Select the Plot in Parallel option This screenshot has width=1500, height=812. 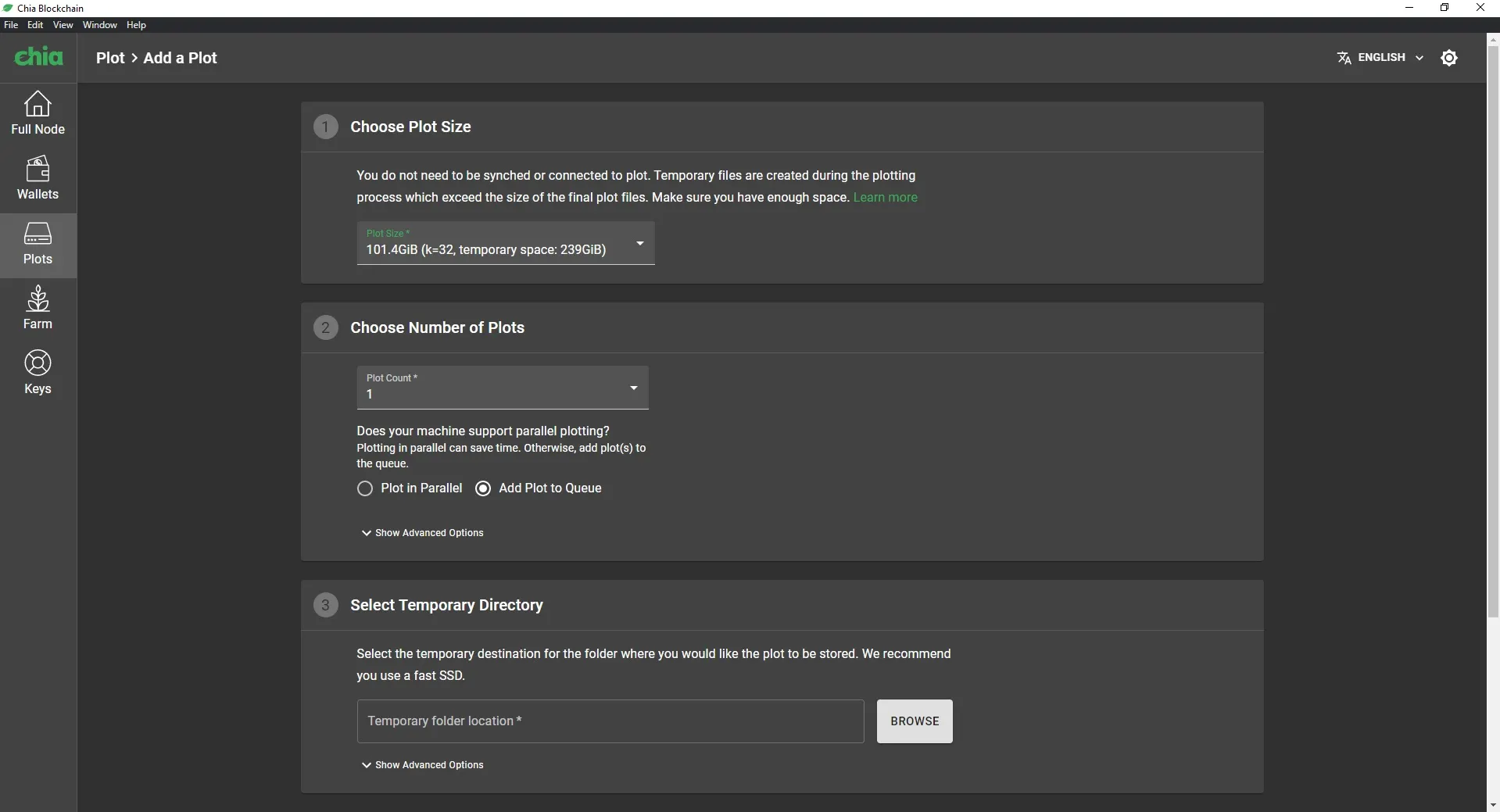(365, 488)
